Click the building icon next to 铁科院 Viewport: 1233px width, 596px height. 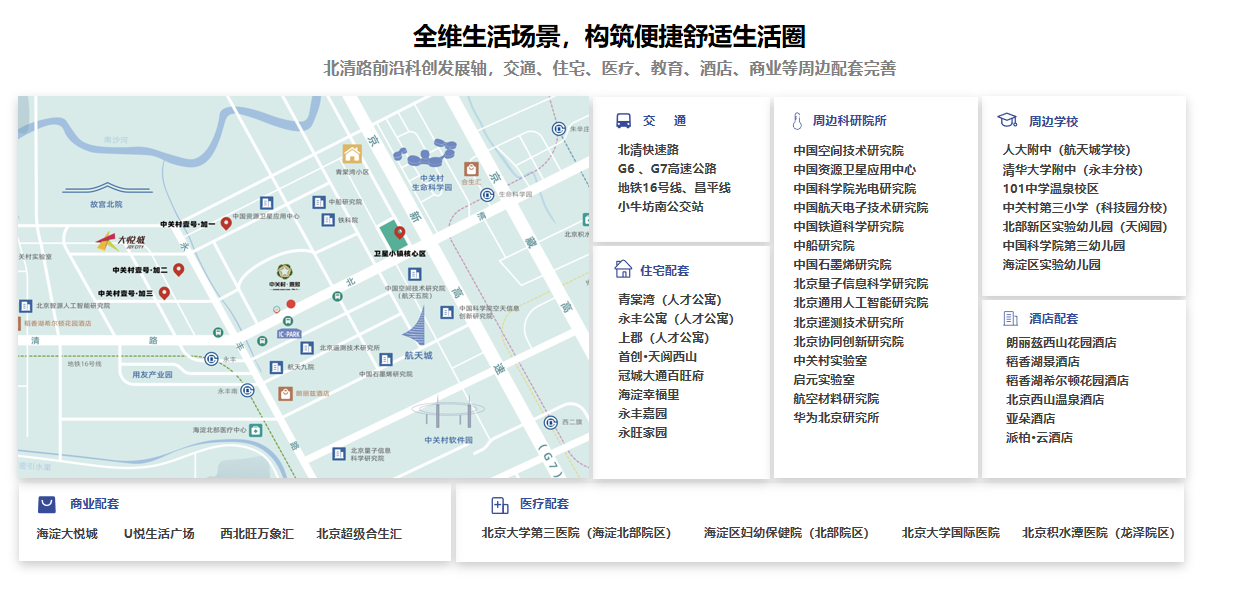[328, 220]
